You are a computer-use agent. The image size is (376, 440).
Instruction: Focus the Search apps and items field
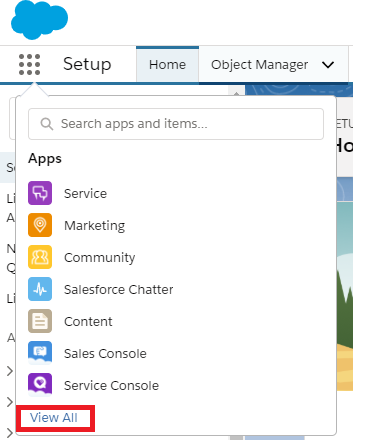point(176,124)
